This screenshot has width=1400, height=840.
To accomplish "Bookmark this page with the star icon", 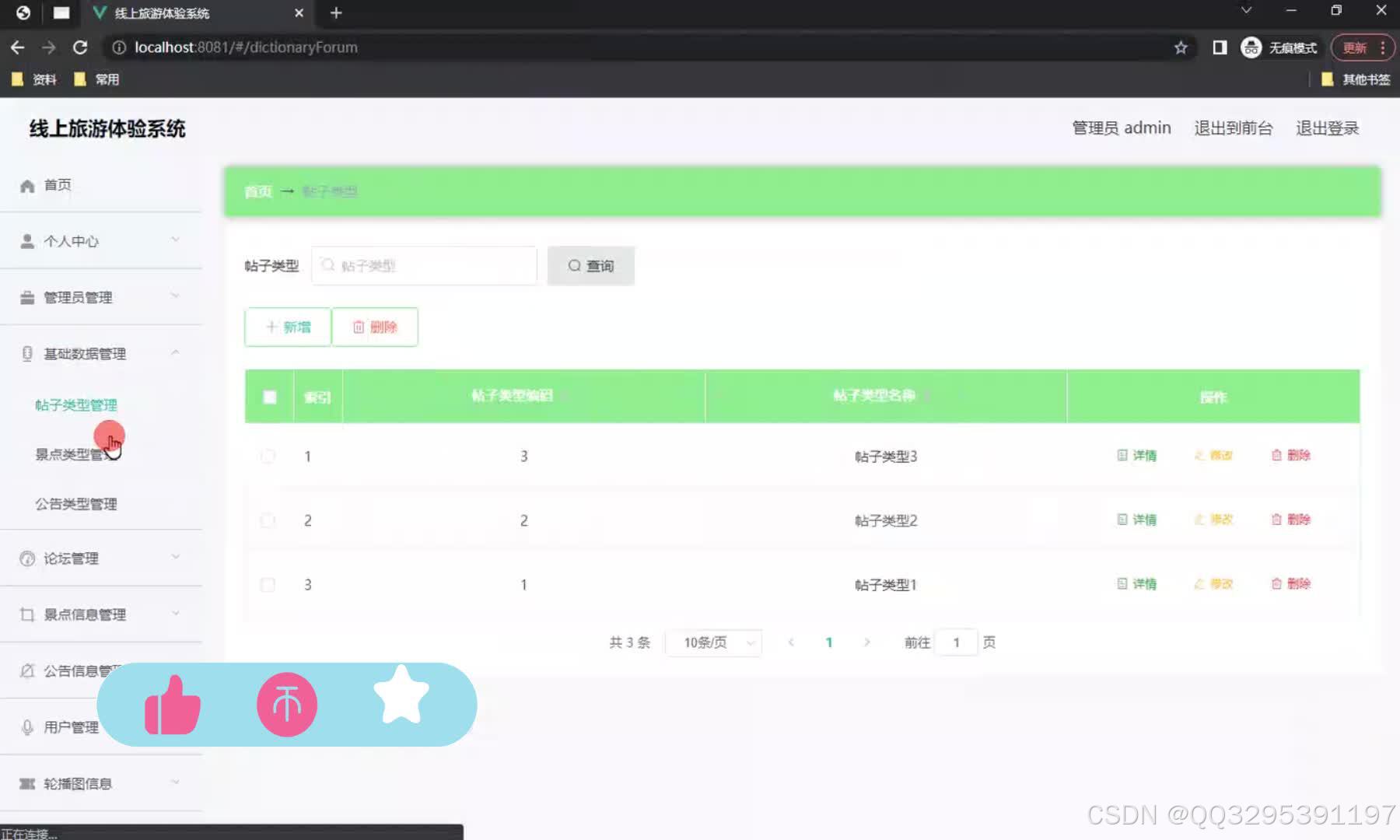I will (1181, 47).
